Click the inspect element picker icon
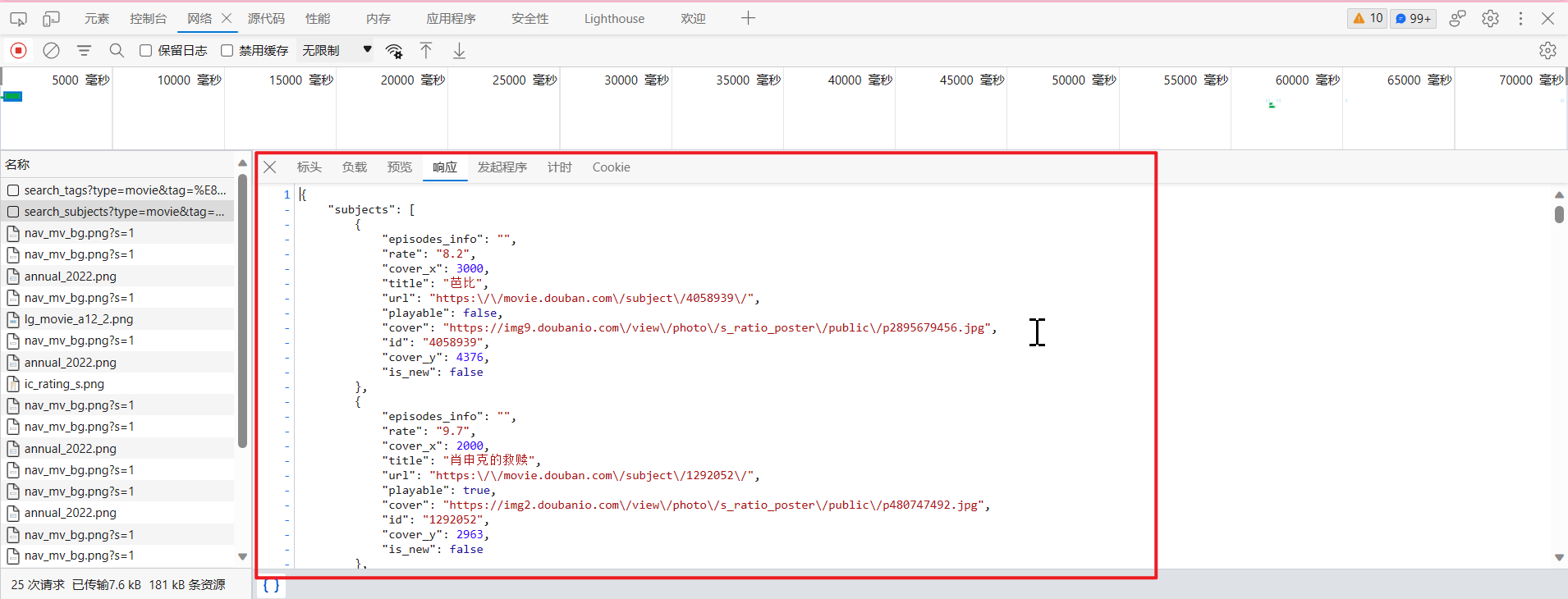Screen dimensions: 1568x599 18,18
